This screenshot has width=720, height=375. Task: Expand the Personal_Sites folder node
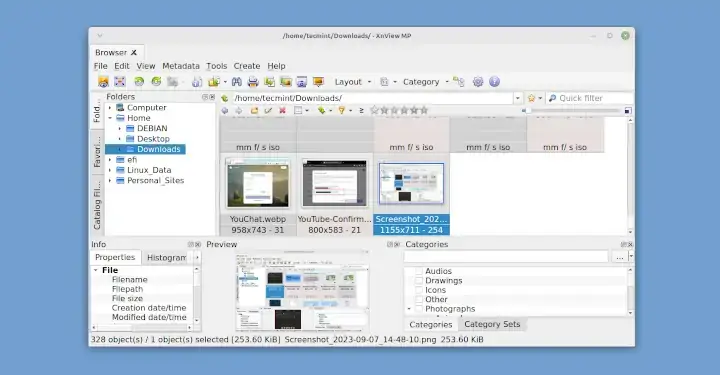click(x=110, y=181)
